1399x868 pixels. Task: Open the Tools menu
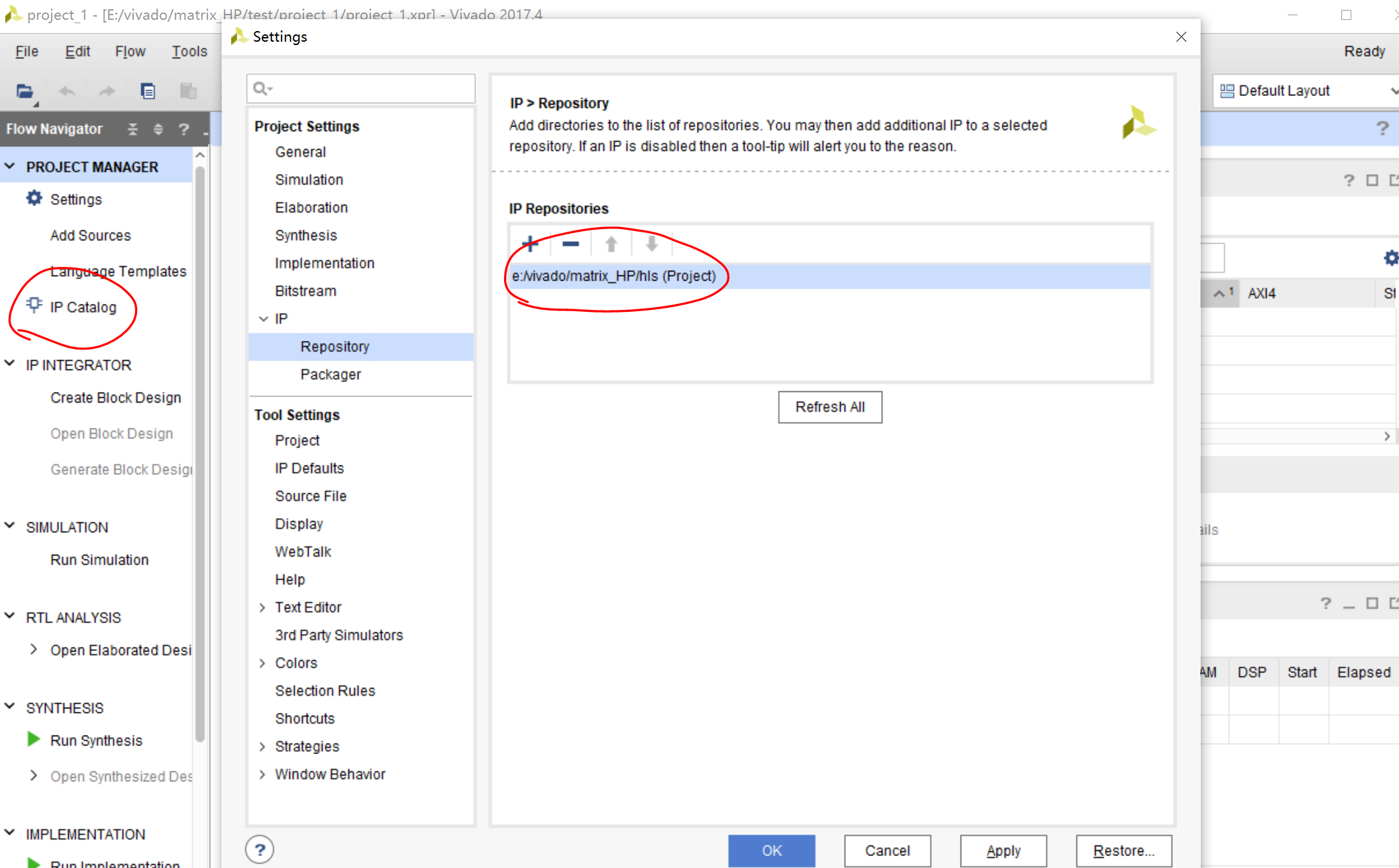click(189, 52)
